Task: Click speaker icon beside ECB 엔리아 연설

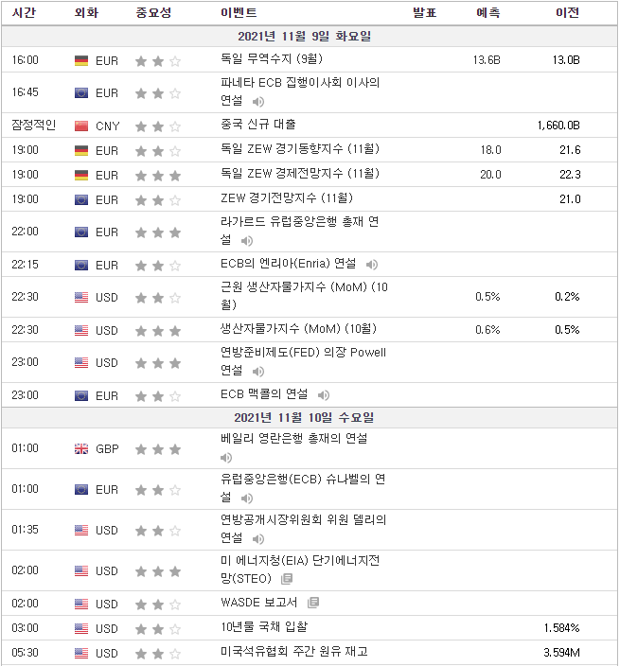Action: 371,265
